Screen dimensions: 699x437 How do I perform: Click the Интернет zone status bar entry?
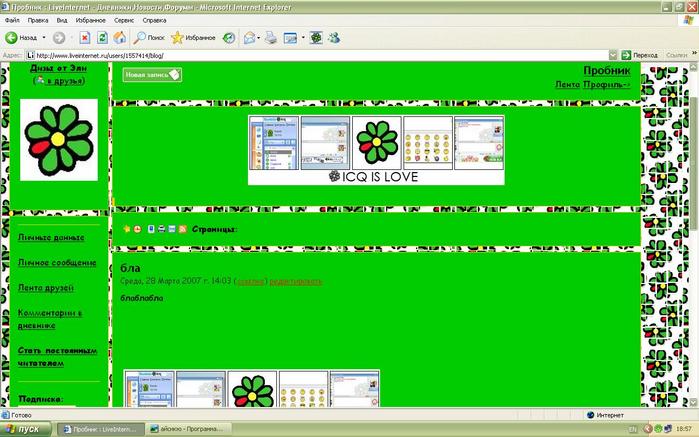coord(605,415)
